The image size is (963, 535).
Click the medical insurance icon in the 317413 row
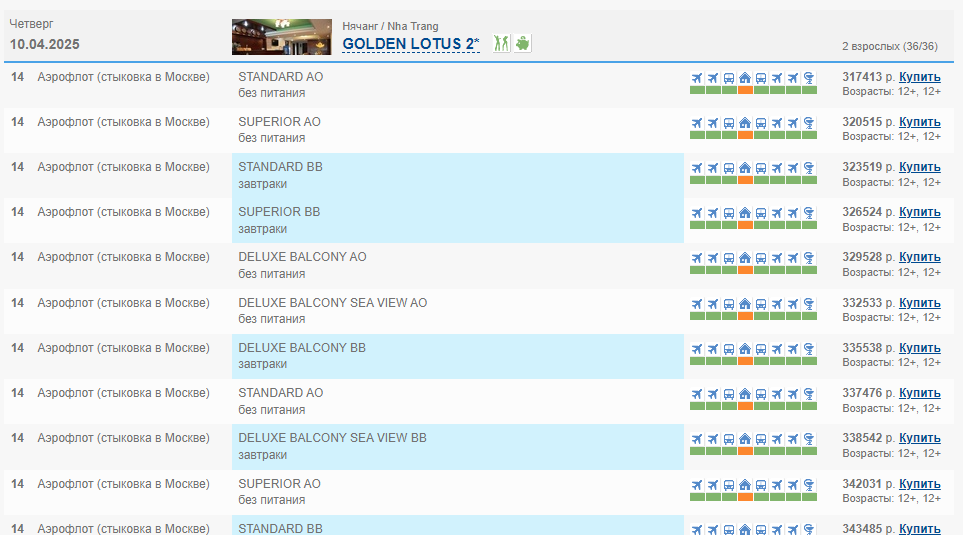(x=809, y=78)
